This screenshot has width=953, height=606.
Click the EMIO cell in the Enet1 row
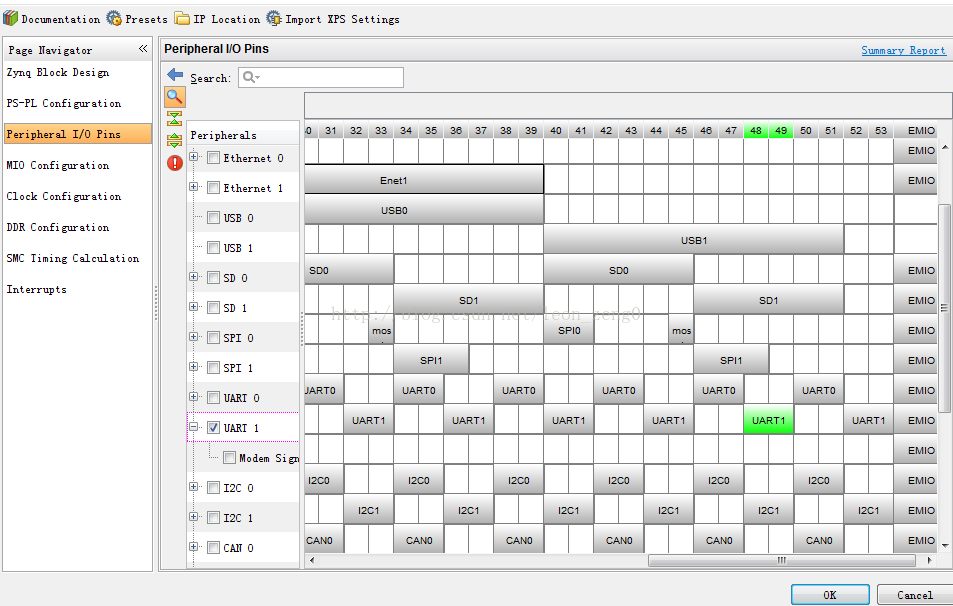click(x=915, y=179)
